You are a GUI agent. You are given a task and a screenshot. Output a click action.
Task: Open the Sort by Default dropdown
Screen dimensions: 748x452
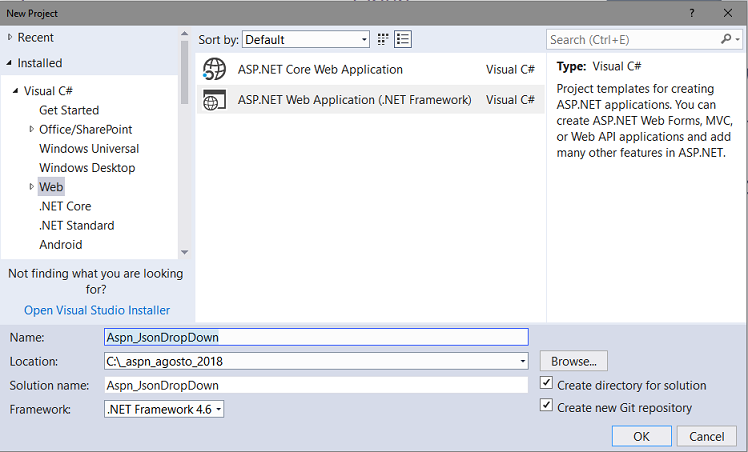point(306,39)
